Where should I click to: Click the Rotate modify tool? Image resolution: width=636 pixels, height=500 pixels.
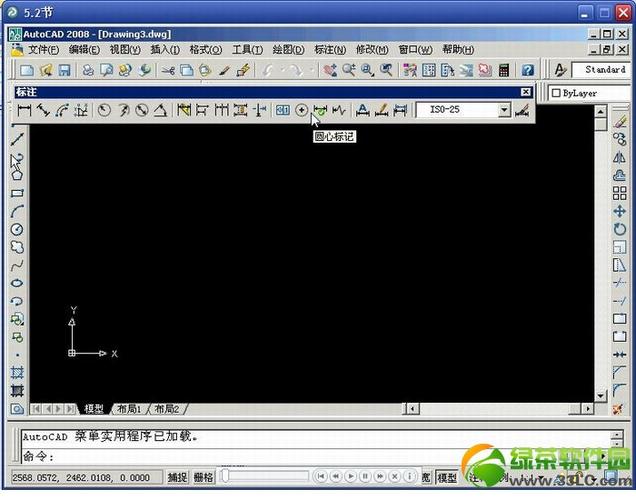click(x=619, y=229)
